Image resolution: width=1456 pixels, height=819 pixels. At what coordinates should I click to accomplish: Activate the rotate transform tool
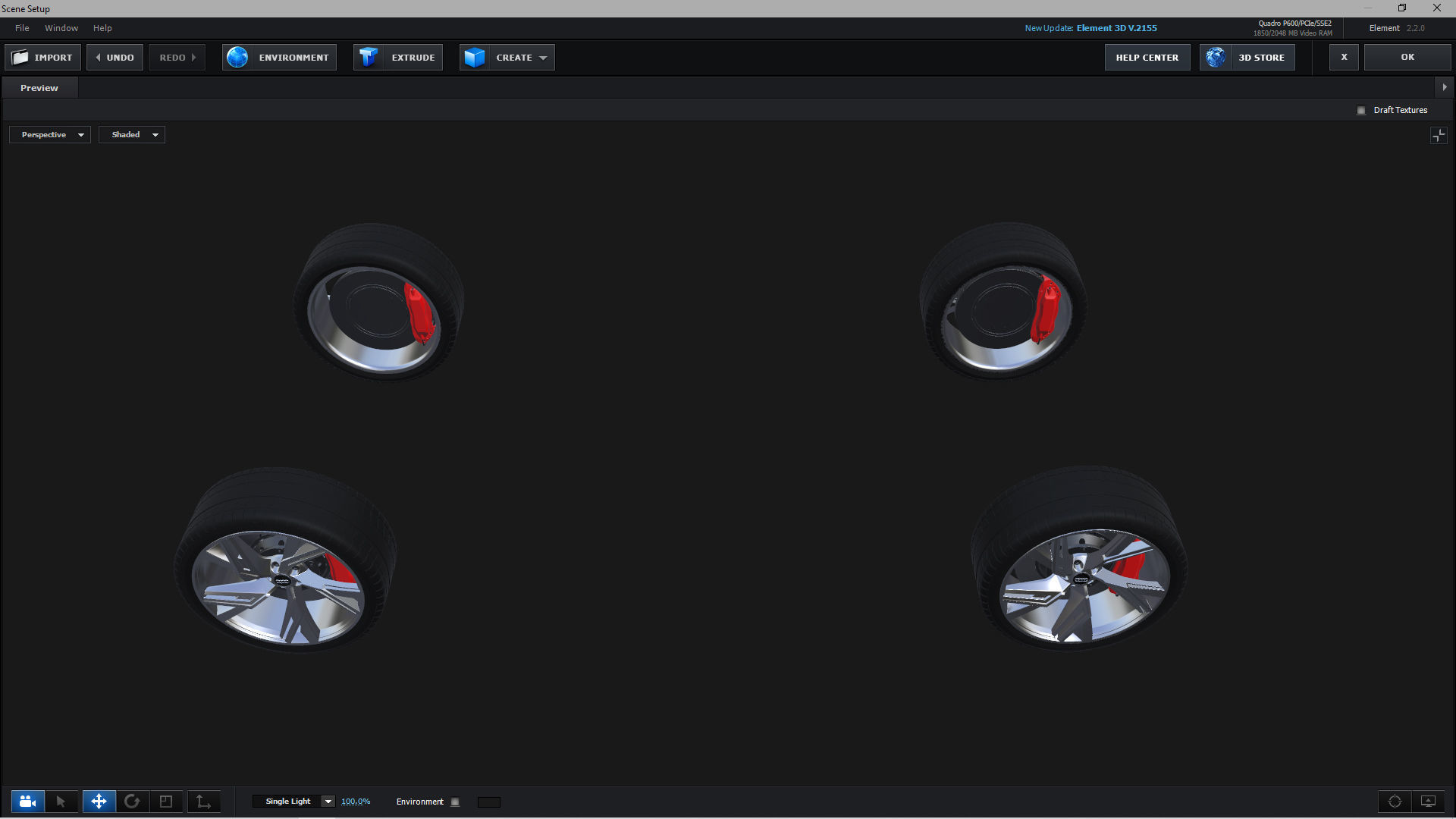132,802
